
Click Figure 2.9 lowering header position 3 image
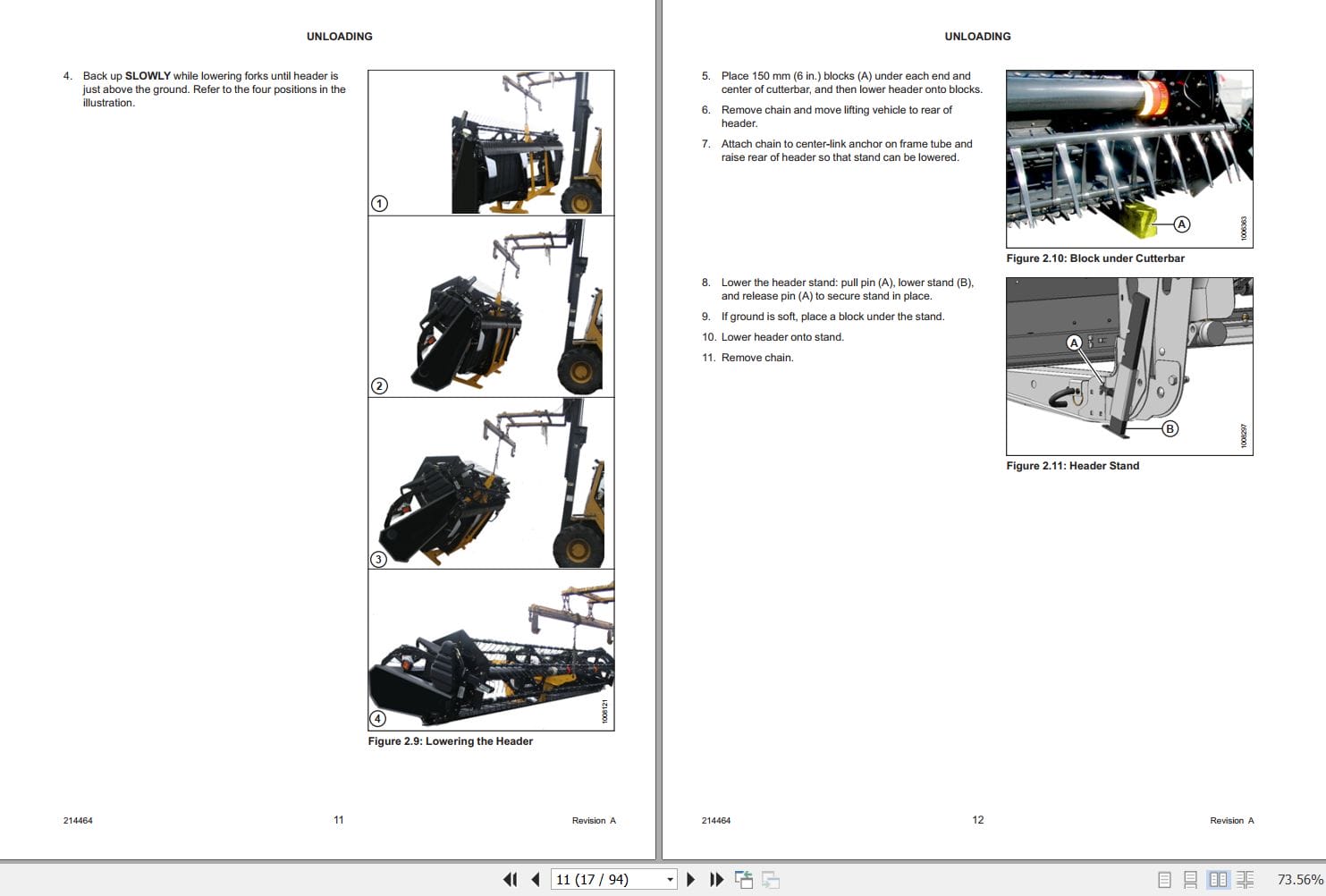pos(491,483)
